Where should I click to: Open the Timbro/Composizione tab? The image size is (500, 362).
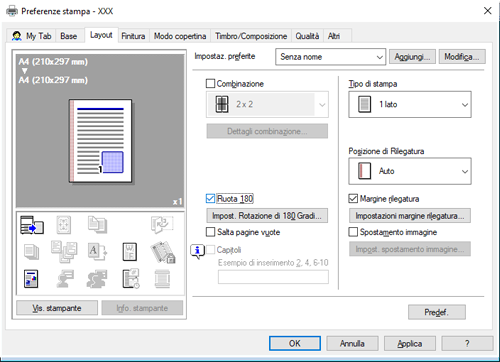tap(251, 36)
